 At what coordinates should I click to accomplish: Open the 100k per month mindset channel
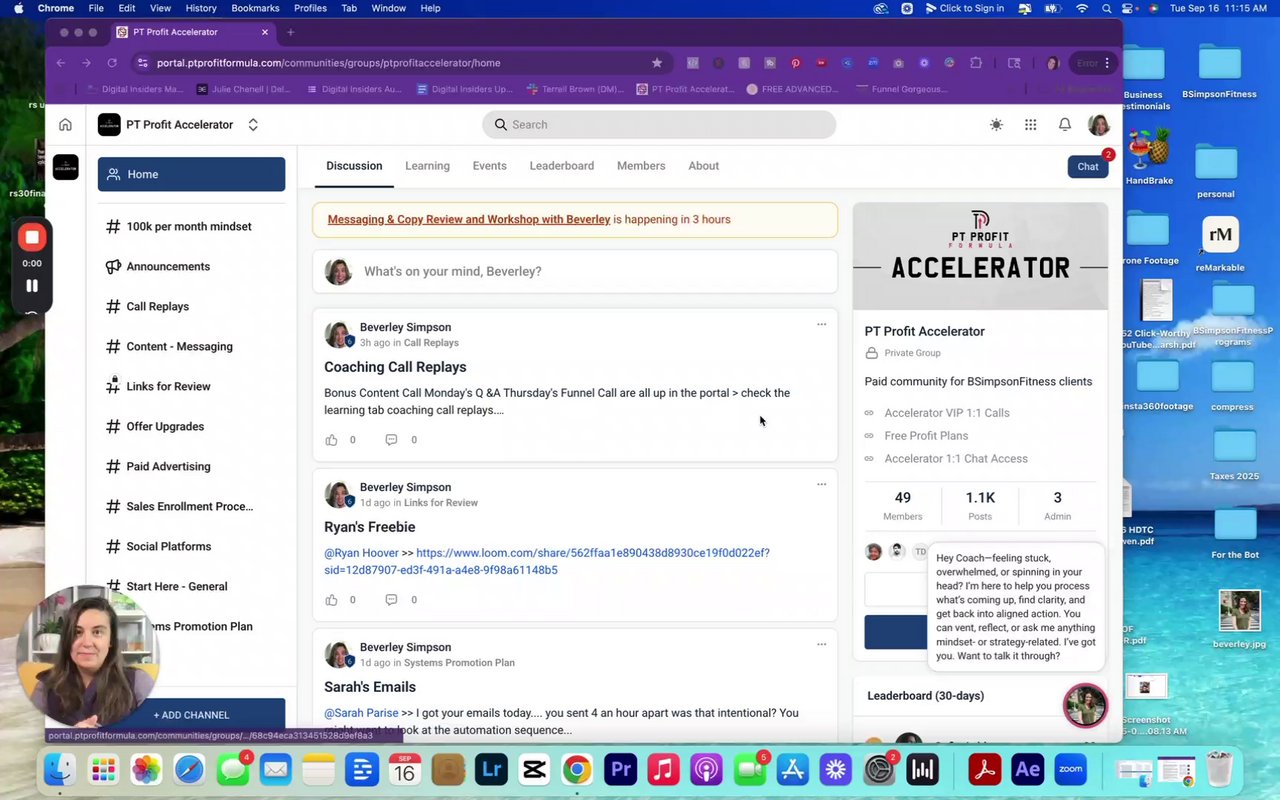point(191,226)
